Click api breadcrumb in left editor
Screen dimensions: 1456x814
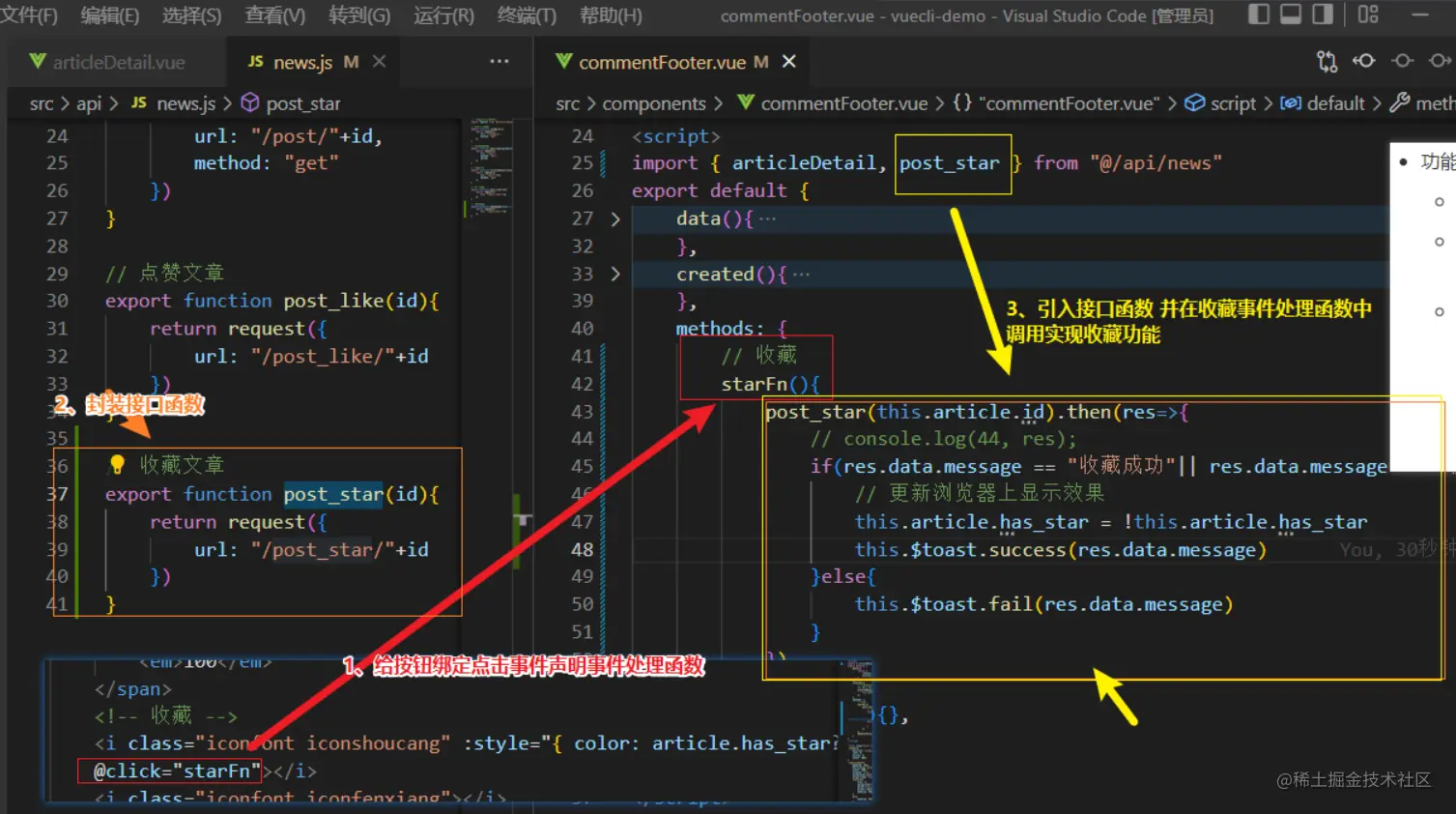click(x=89, y=103)
